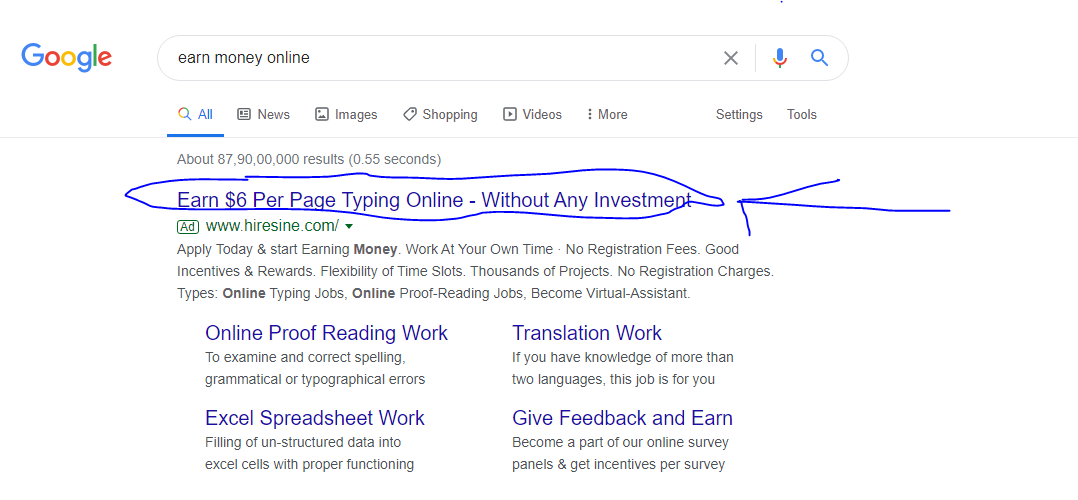Viewport: 1078px width, 500px height.
Task: Open the Give Feedback and Earn sitelink
Action: tap(622, 418)
